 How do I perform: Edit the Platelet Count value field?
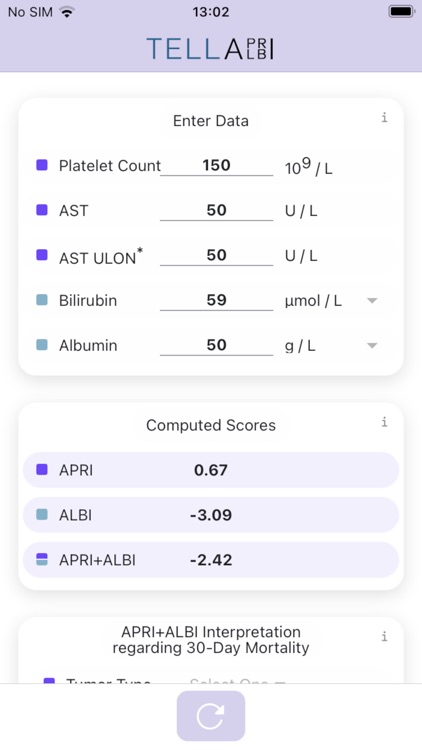coord(216,165)
